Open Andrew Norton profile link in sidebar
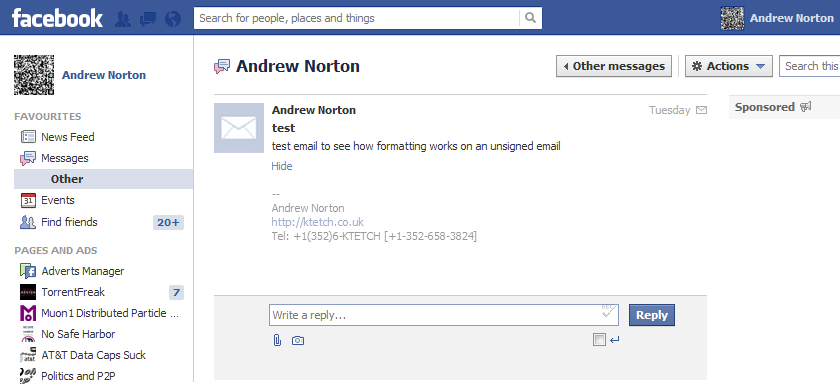 click(x=104, y=75)
